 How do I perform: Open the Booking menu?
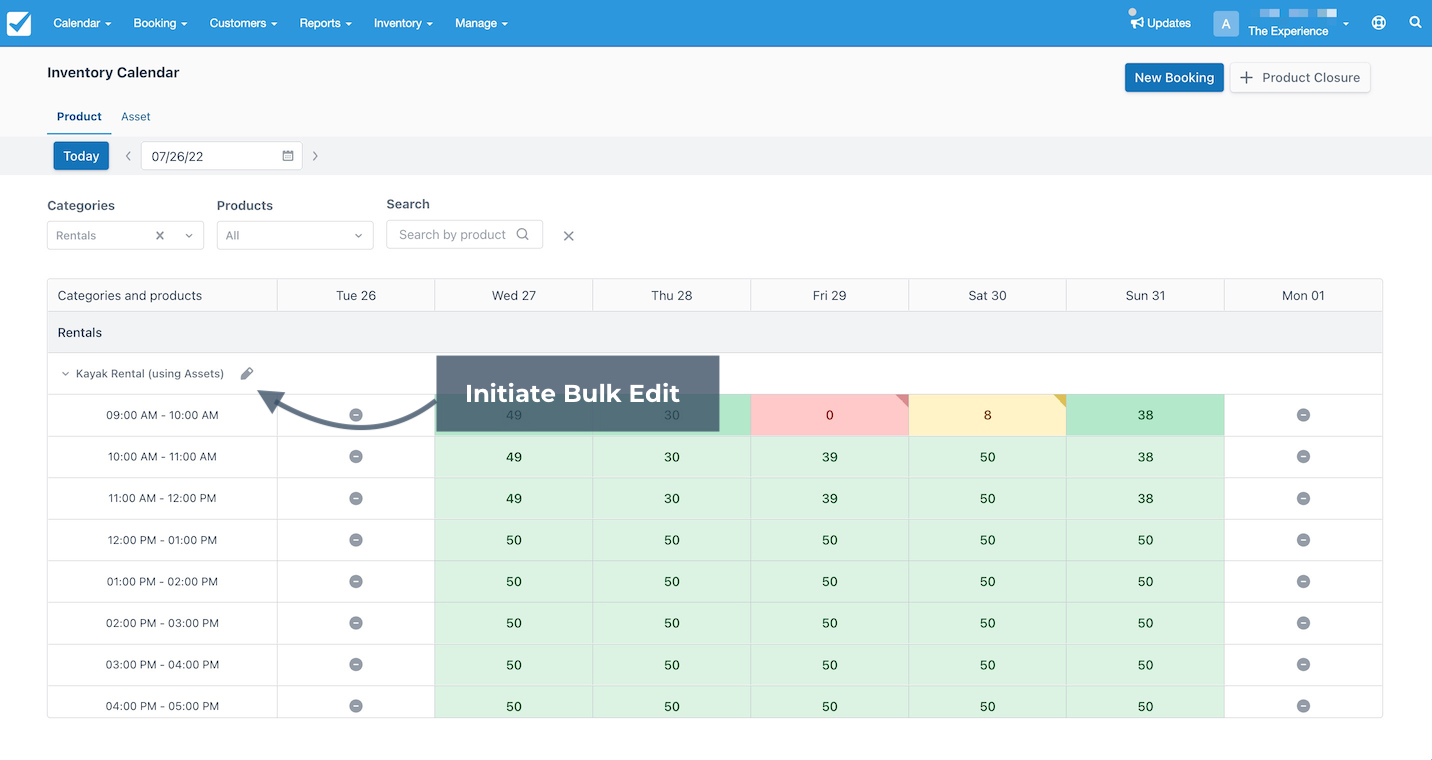pos(160,23)
